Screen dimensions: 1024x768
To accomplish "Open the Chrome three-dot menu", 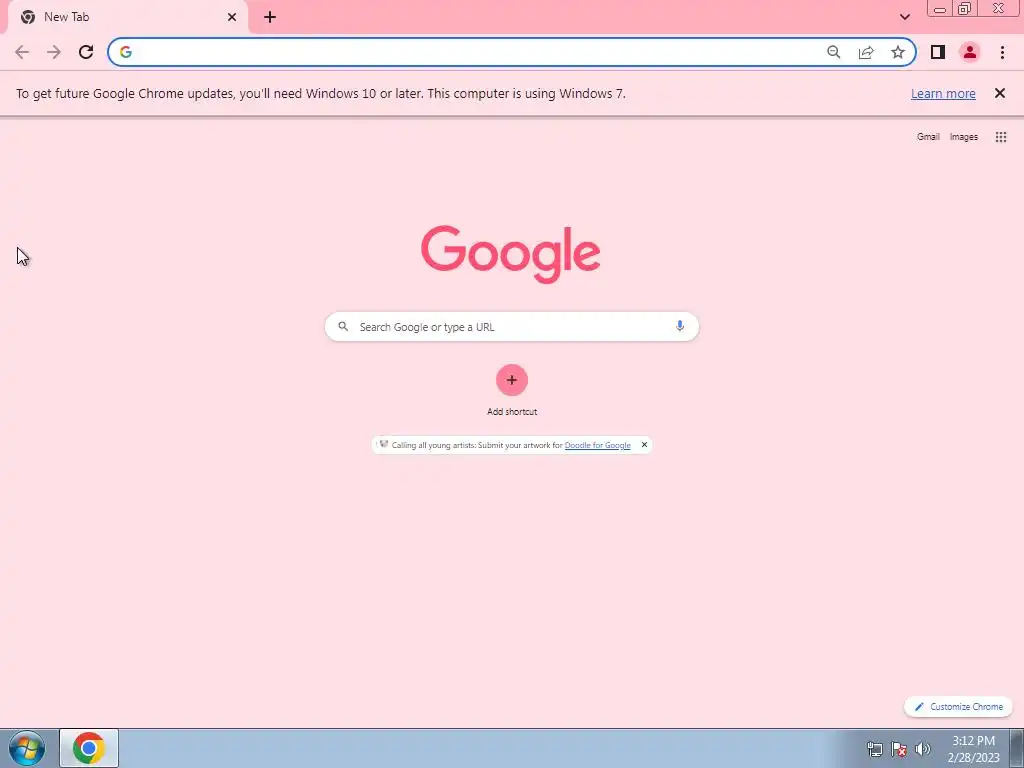I will coord(1002,52).
